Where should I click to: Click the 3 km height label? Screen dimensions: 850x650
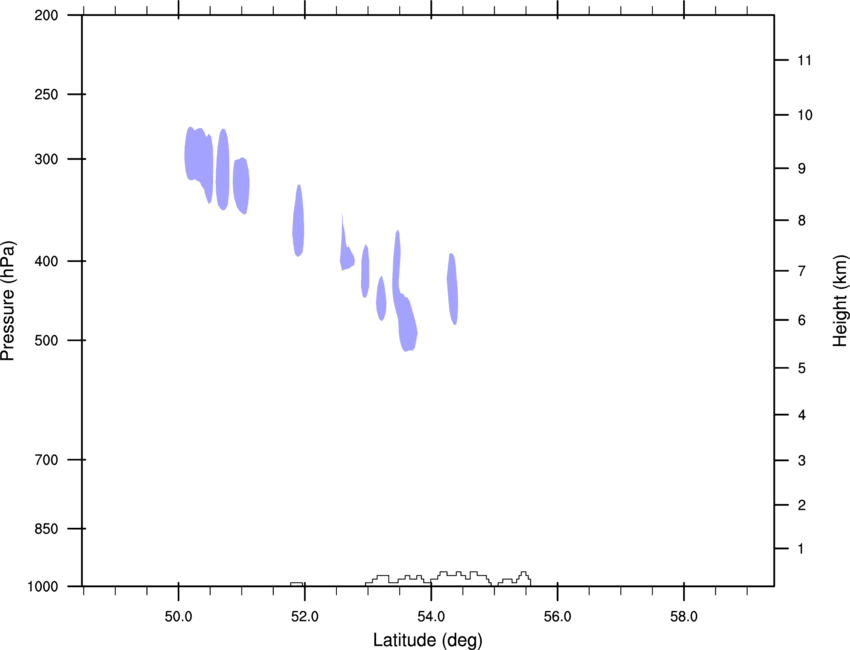pos(802,460)
